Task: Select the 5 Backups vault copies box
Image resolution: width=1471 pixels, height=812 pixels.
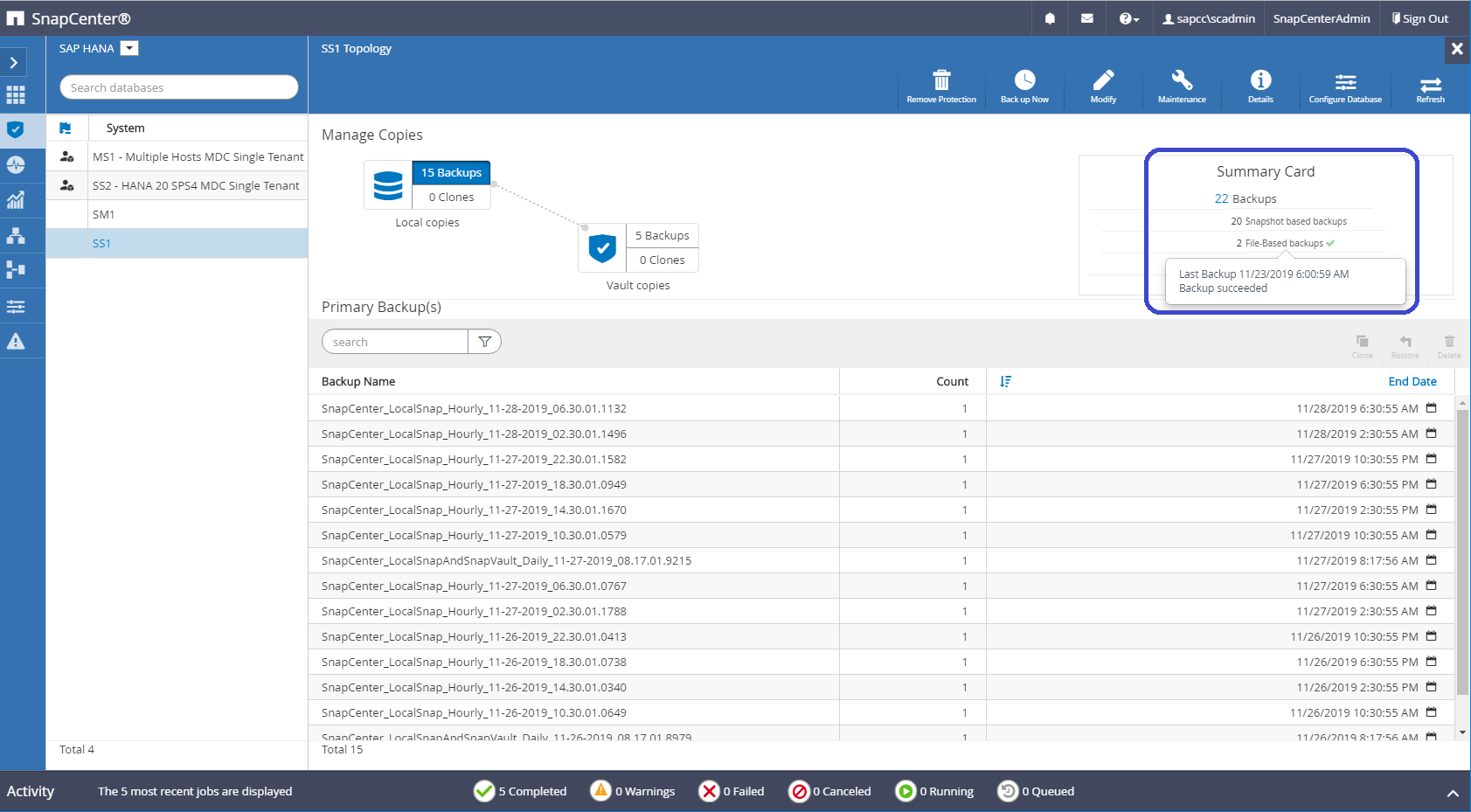Action: pos(662,235)
